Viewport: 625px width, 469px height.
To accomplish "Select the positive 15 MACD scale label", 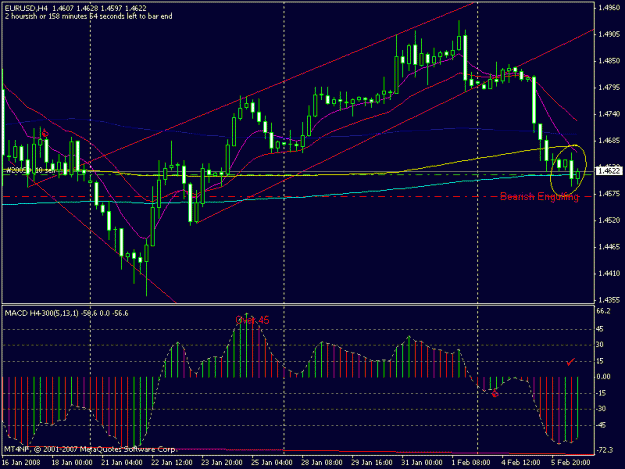I will tap(600, 361).
